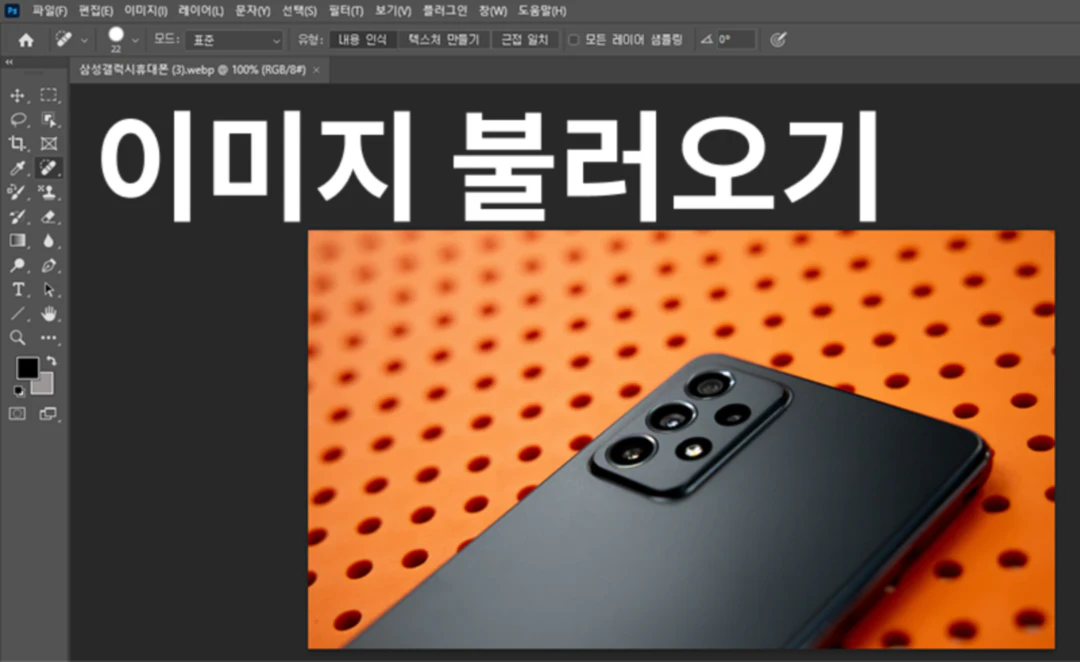
Task: Select the Dodge tool
Action: (17, 265)
